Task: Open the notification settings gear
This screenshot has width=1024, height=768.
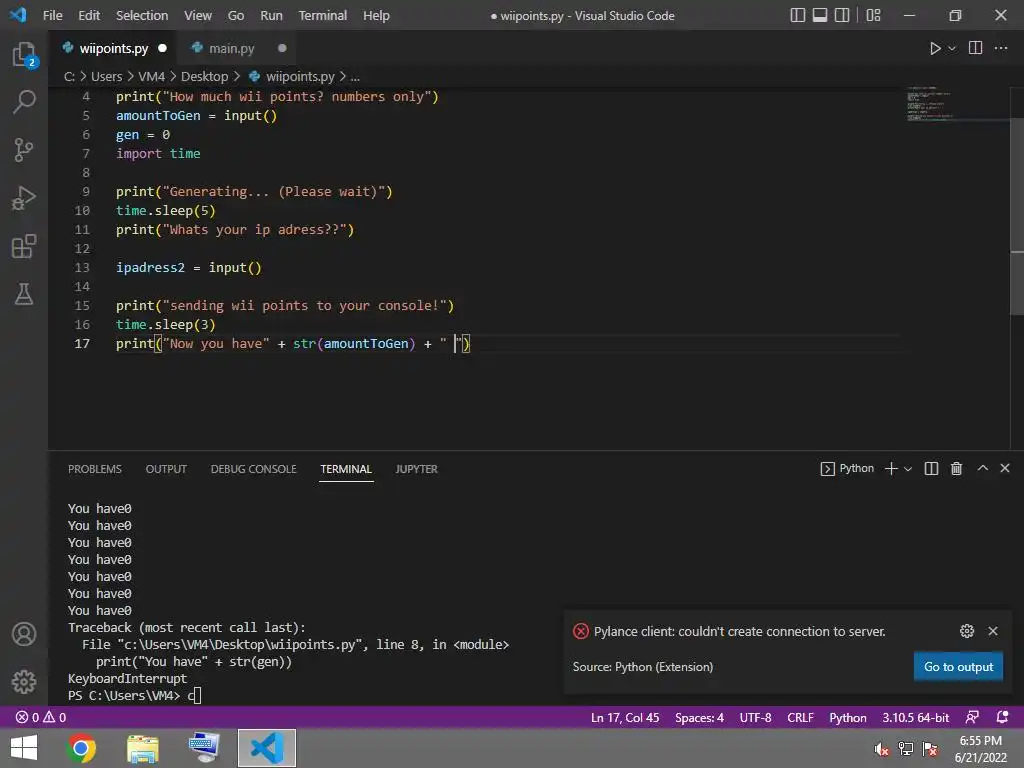Action: click(x=967, y=631)
